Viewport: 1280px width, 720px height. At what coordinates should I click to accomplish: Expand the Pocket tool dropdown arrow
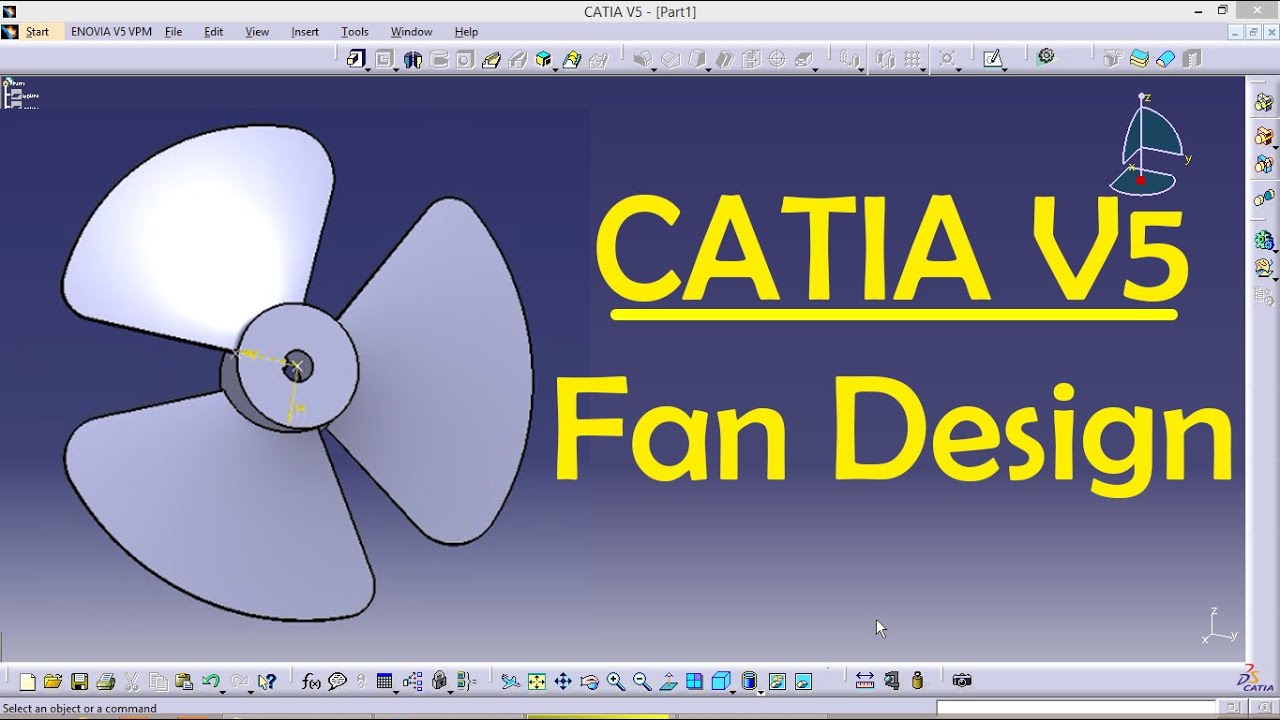tap(397, 70)
